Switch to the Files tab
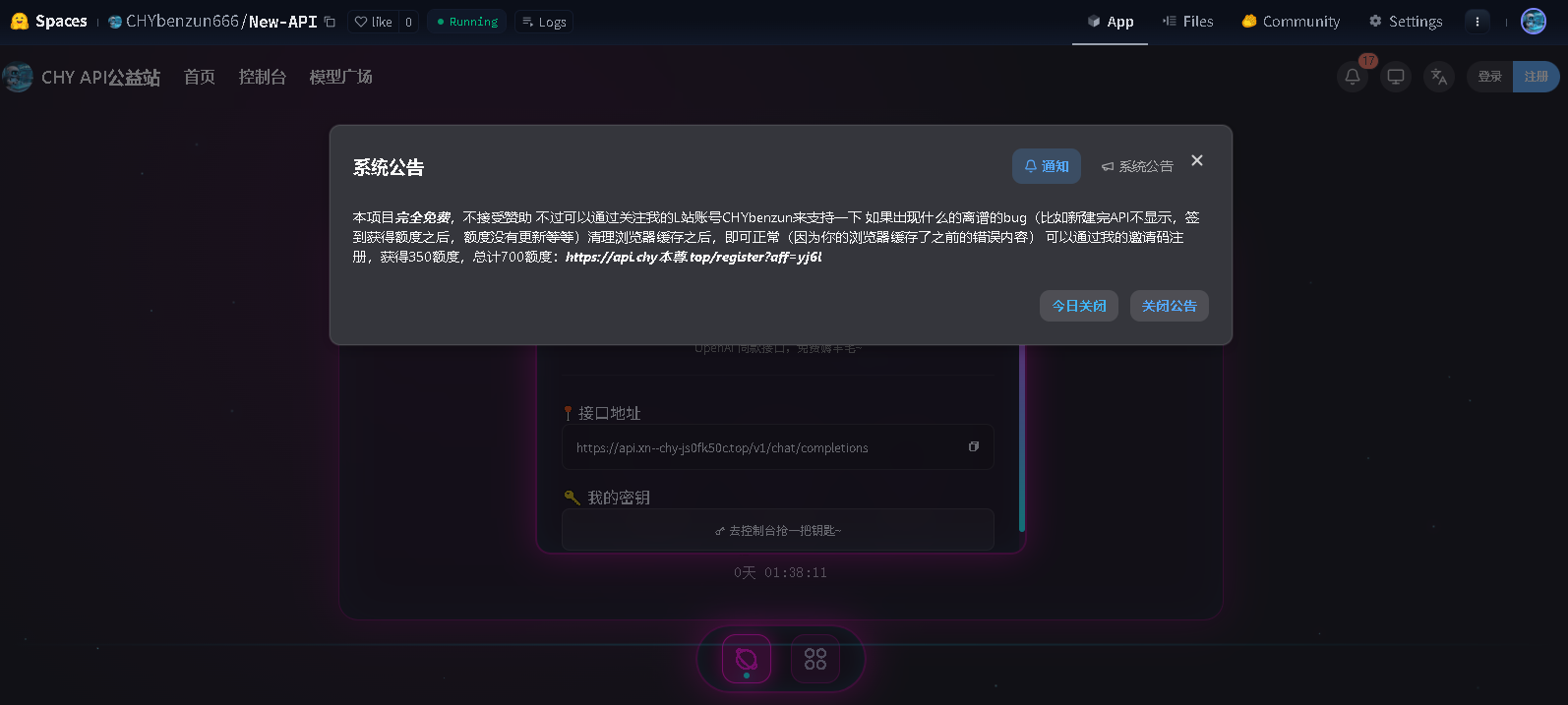 point(1187,22)
